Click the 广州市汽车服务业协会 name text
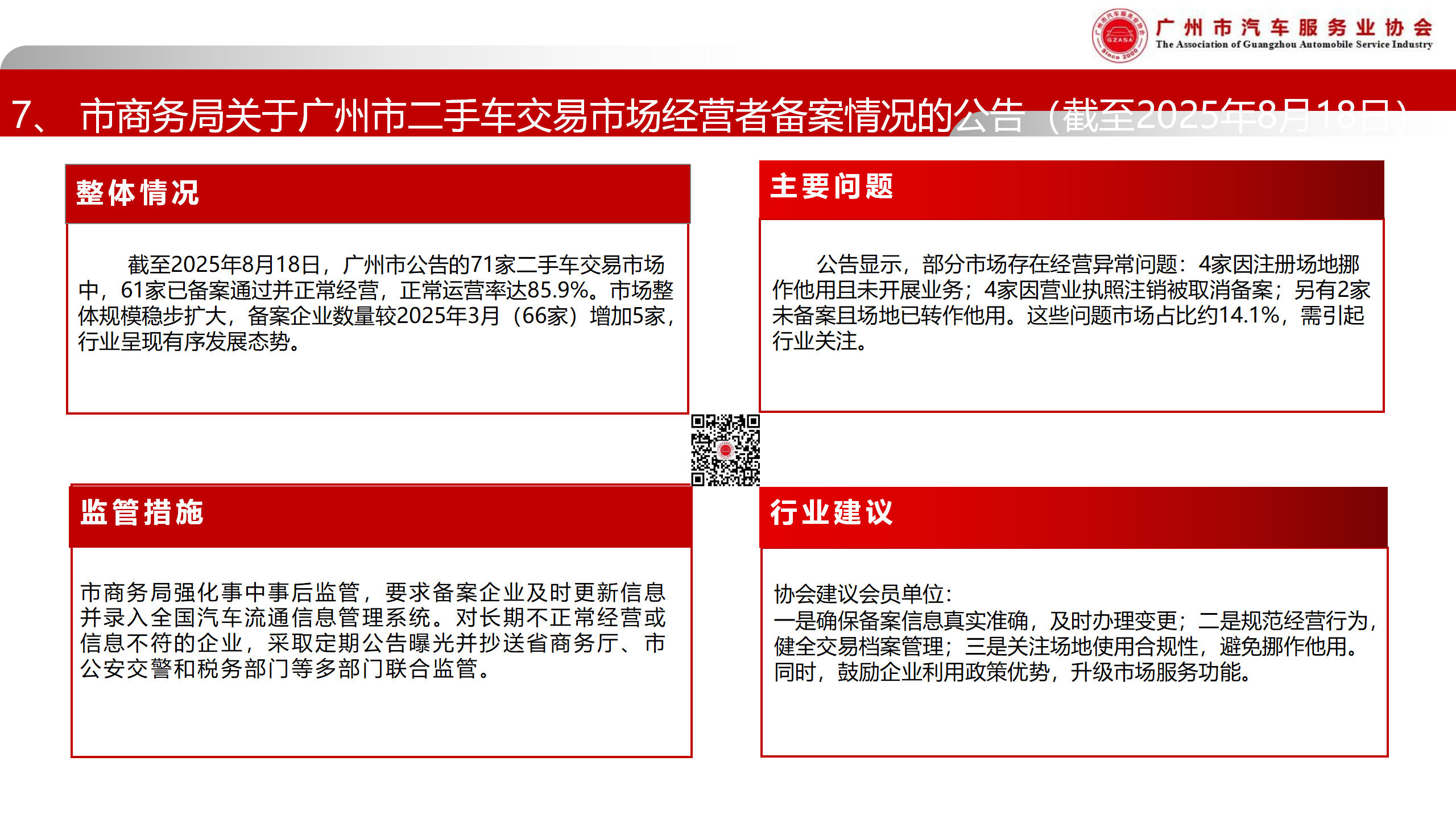The height and width of the screenshot is (819, 1456). [x=1294, y=27]
